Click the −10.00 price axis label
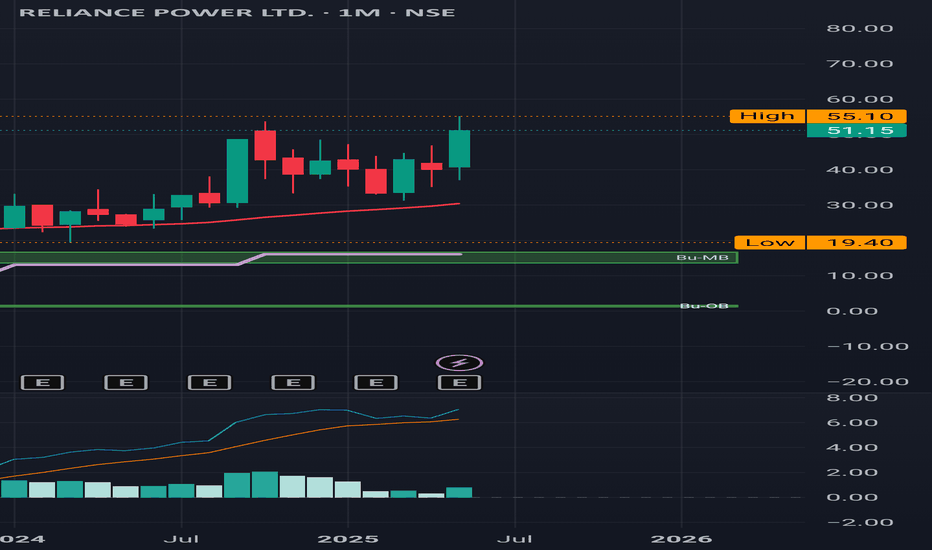This screenshot has width=932, height=550. [867, 347]
